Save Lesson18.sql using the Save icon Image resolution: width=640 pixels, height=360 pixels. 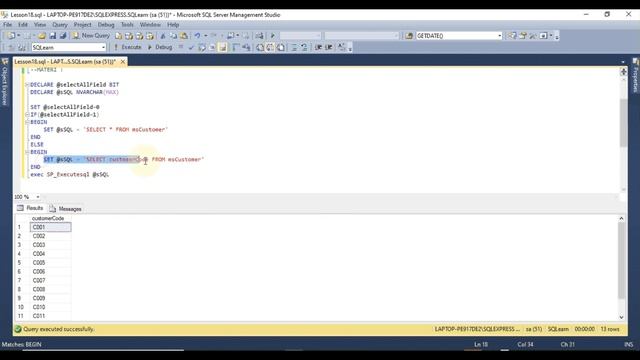(x=52, y=36)
